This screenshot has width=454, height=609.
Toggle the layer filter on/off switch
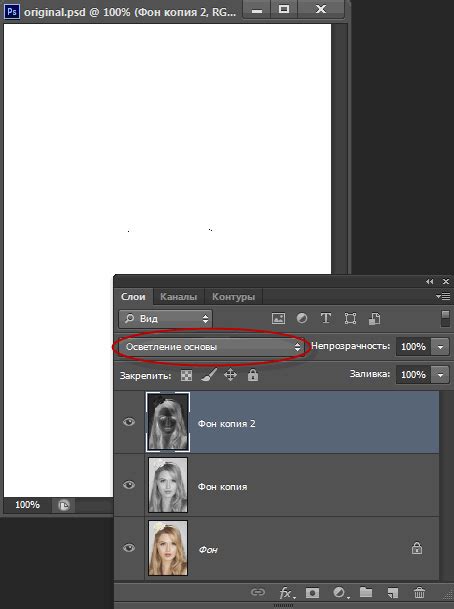coord(445,318)
